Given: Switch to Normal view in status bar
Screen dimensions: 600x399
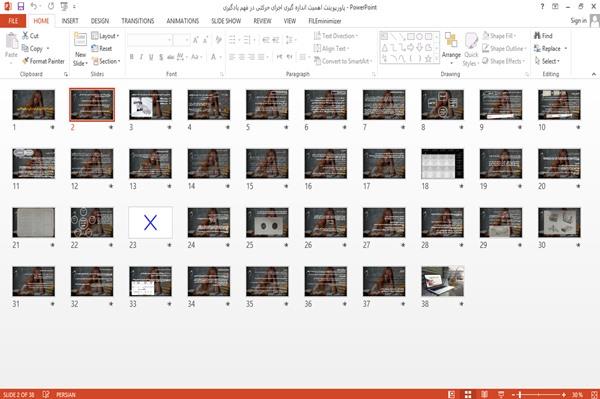Looking at the screenshot, I should pyautogui.click(x=452, y=394).
